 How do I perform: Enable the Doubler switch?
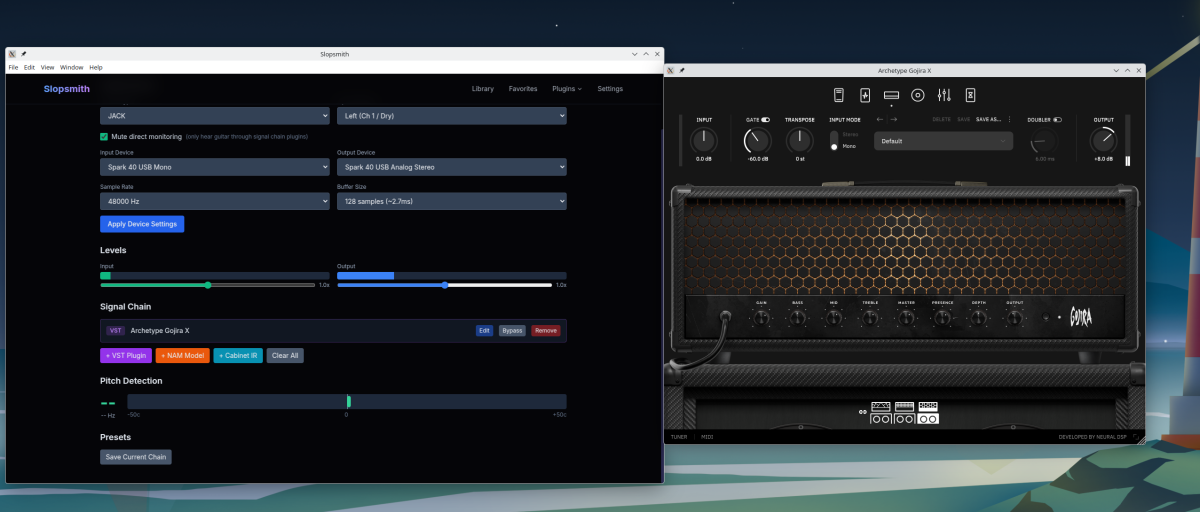(x=1058, y=119)
